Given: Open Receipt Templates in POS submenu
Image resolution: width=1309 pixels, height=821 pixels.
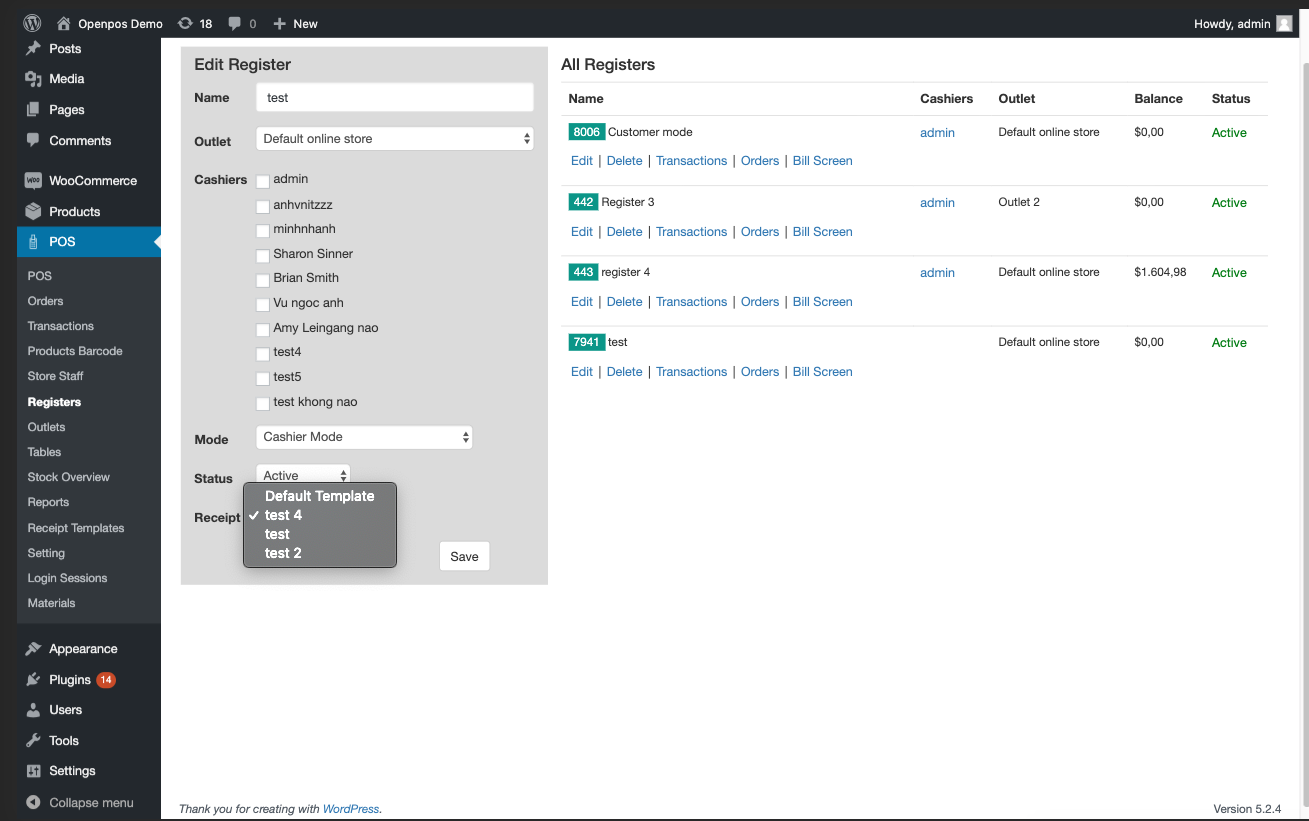Looking at the screenshot, I should (76, 528).
